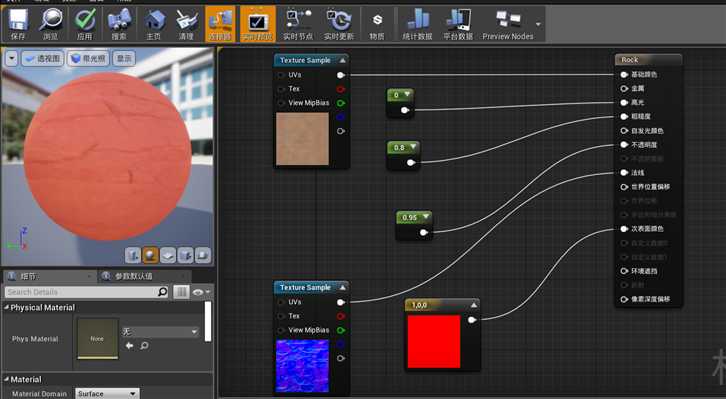726x399 pixels.
Task: Click the Details panel vertical scrollbar
Action: (208, 322)
